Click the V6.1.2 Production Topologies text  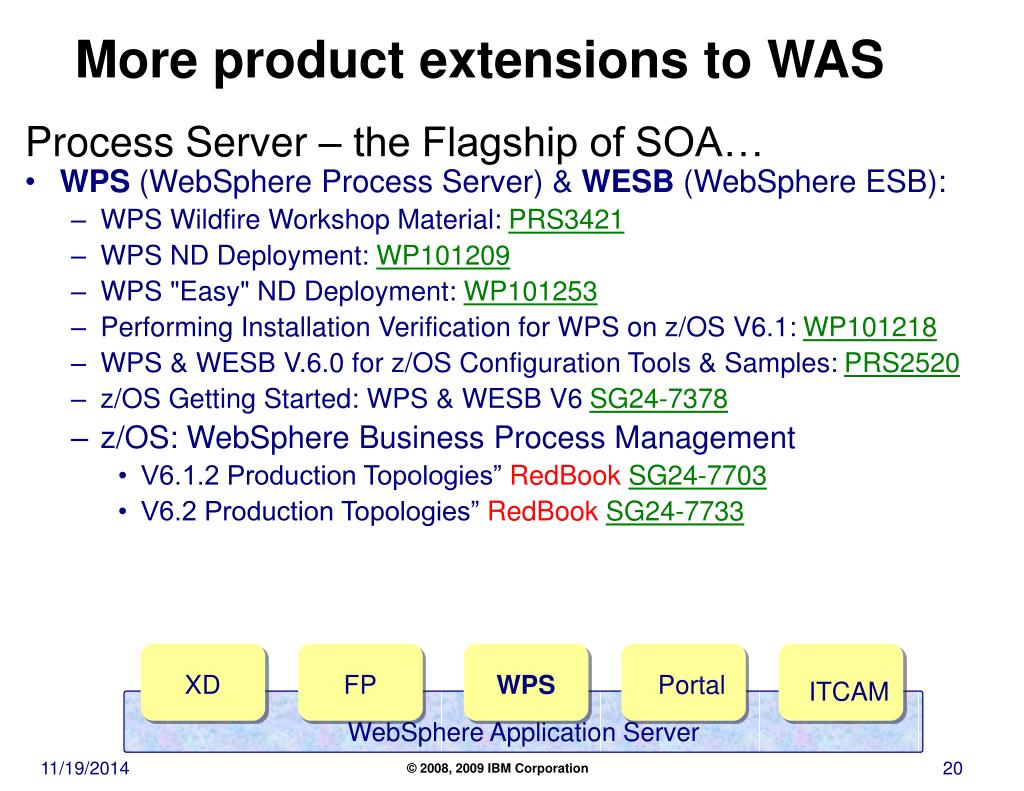[x=321, y=476]
